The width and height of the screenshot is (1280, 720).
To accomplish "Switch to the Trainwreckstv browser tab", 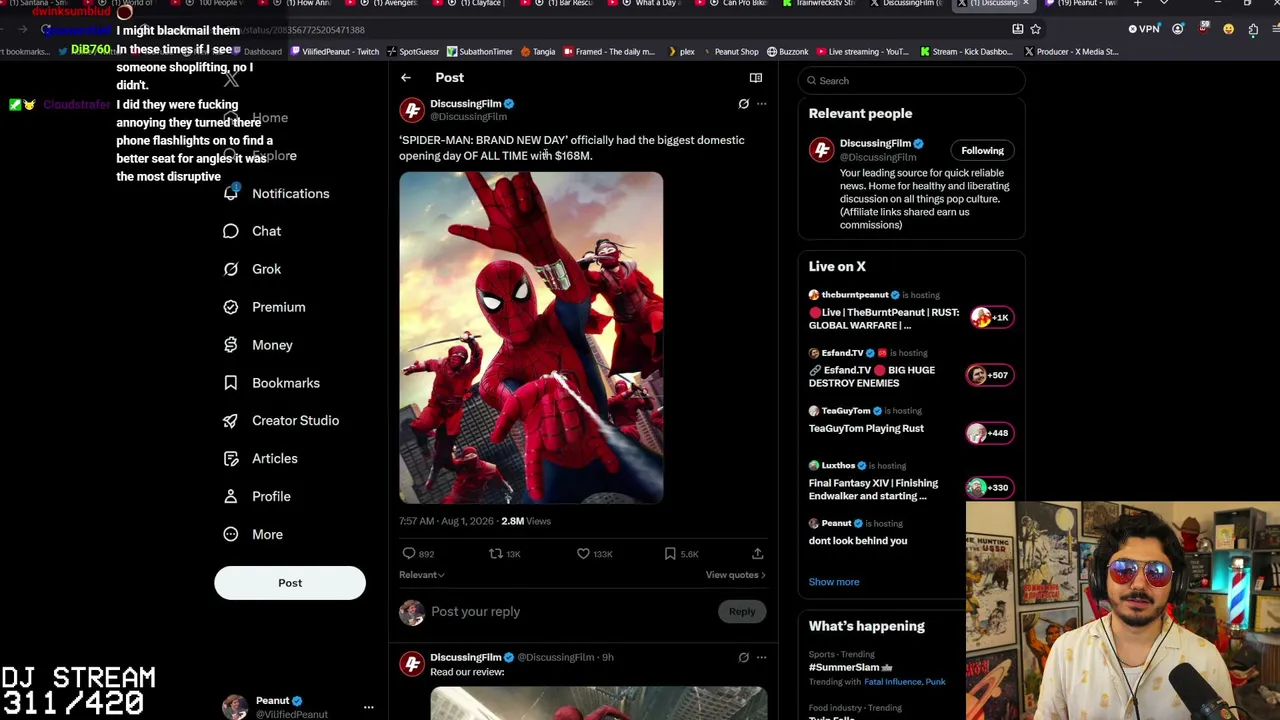I will point(820,4).
